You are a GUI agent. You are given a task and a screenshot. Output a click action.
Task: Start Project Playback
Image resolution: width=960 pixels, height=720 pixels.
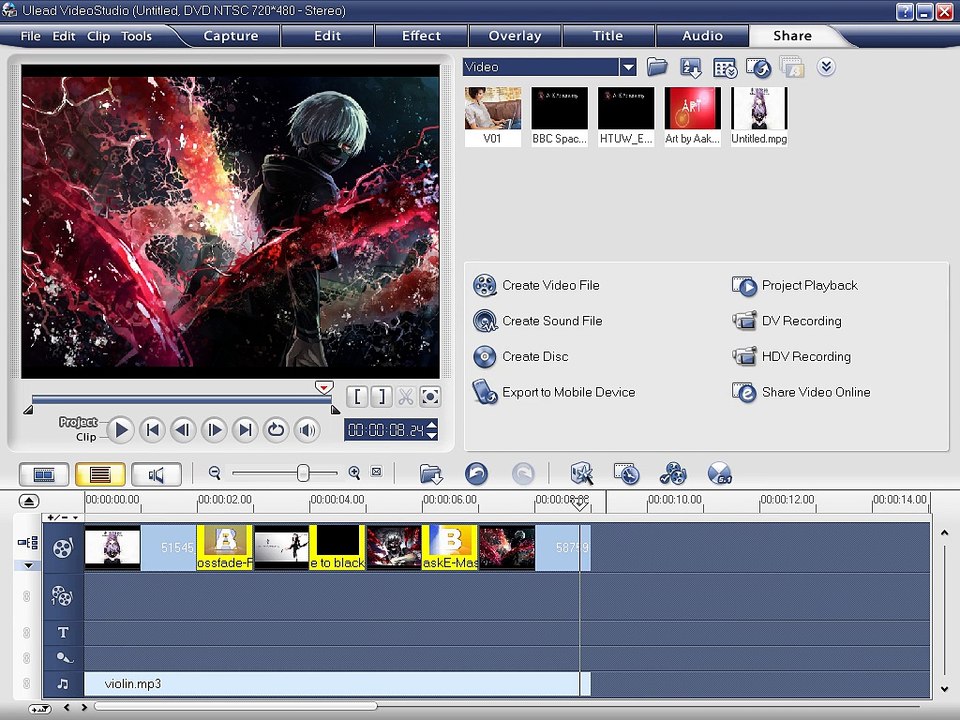coord(795,285)
